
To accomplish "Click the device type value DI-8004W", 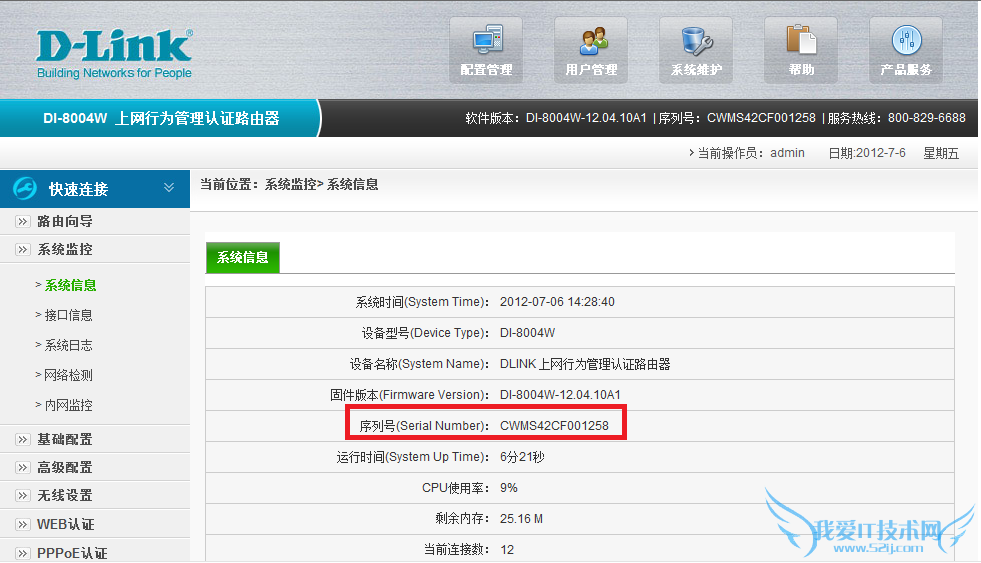I will click(x=527, y=333).
